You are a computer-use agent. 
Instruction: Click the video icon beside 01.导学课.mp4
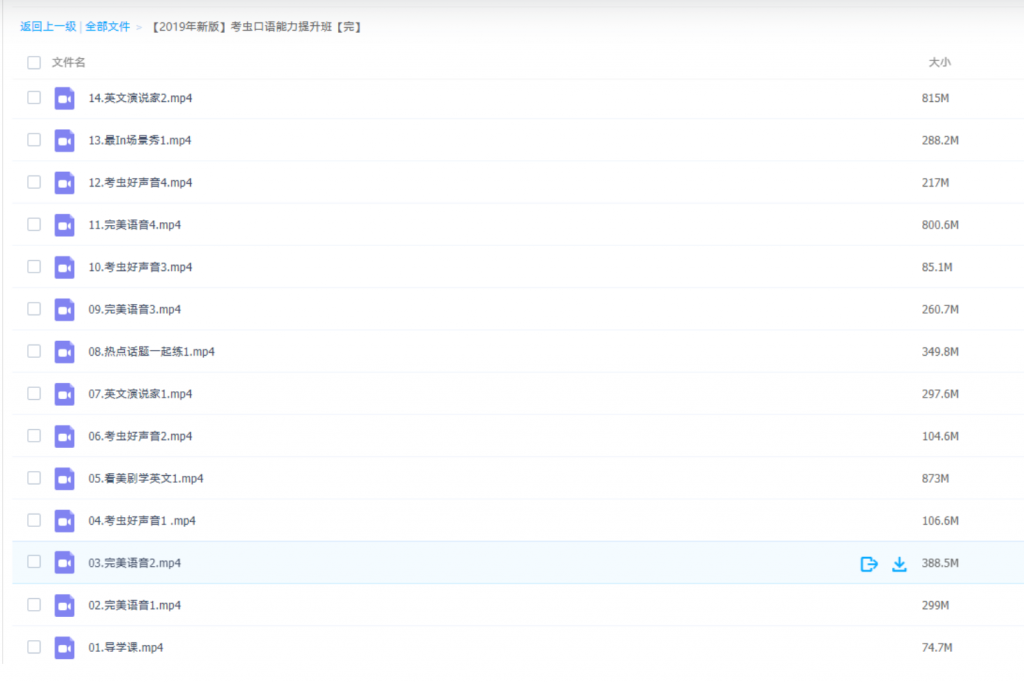pyautogui.click(x=65, y=648)
